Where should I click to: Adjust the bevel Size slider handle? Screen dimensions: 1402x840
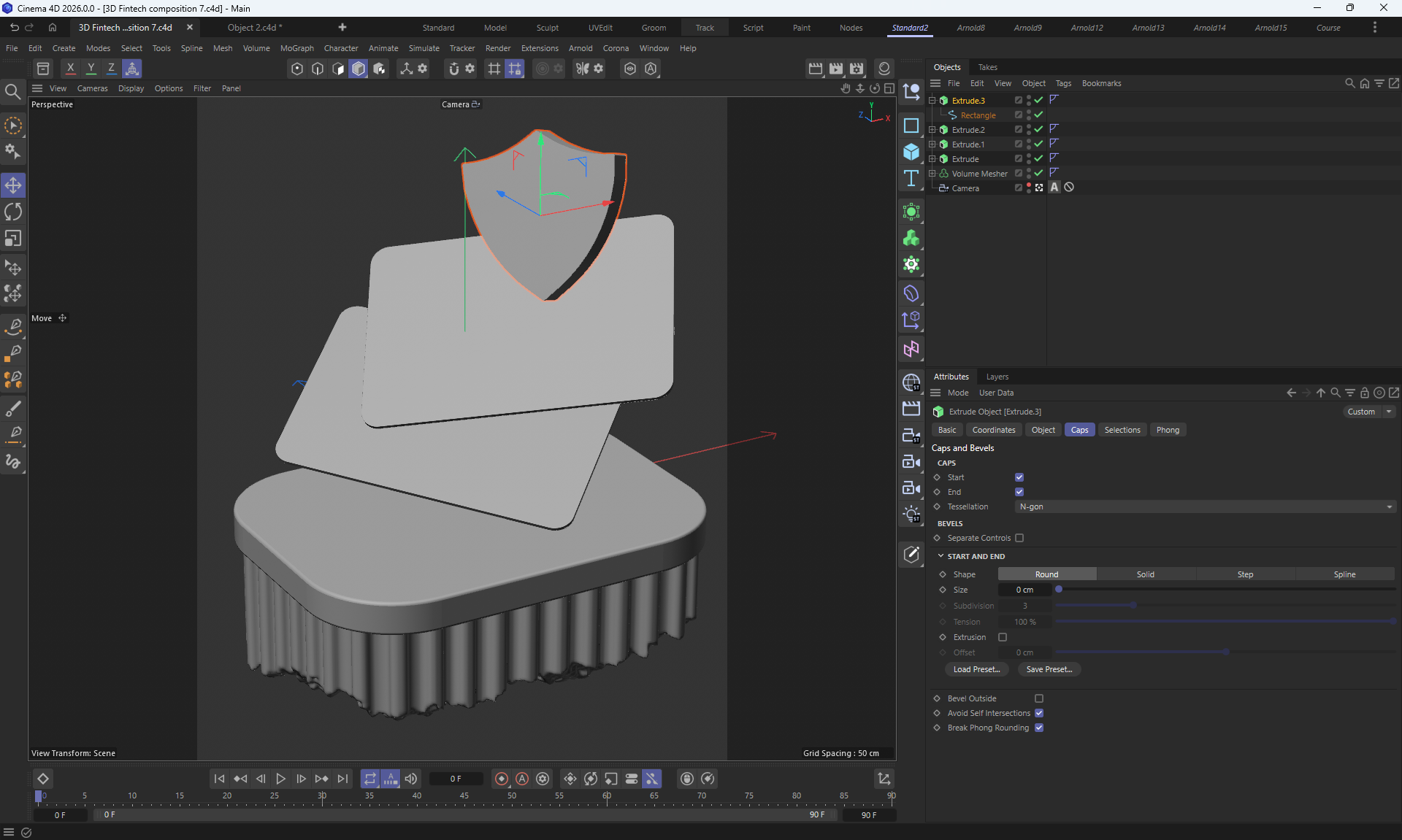click(x=1059, y=590)
